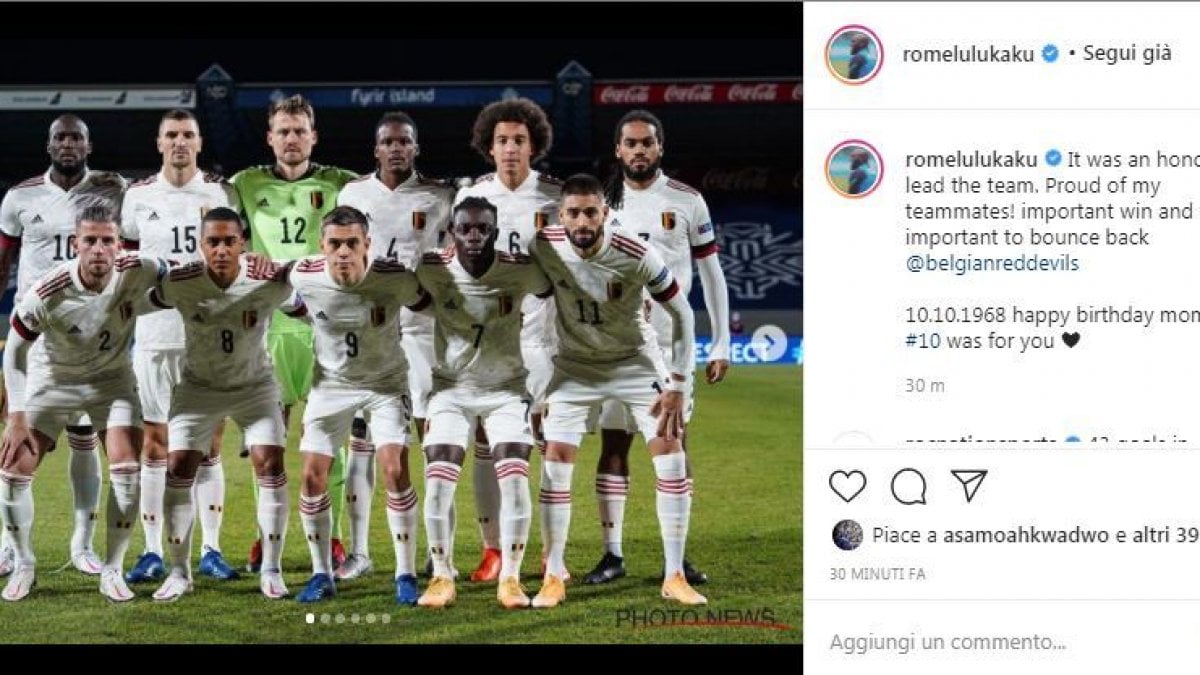The width and height of the screenshot is (1200, 675).
Task: Jump to the second carousel dot
Action: (x=325, y=618)
